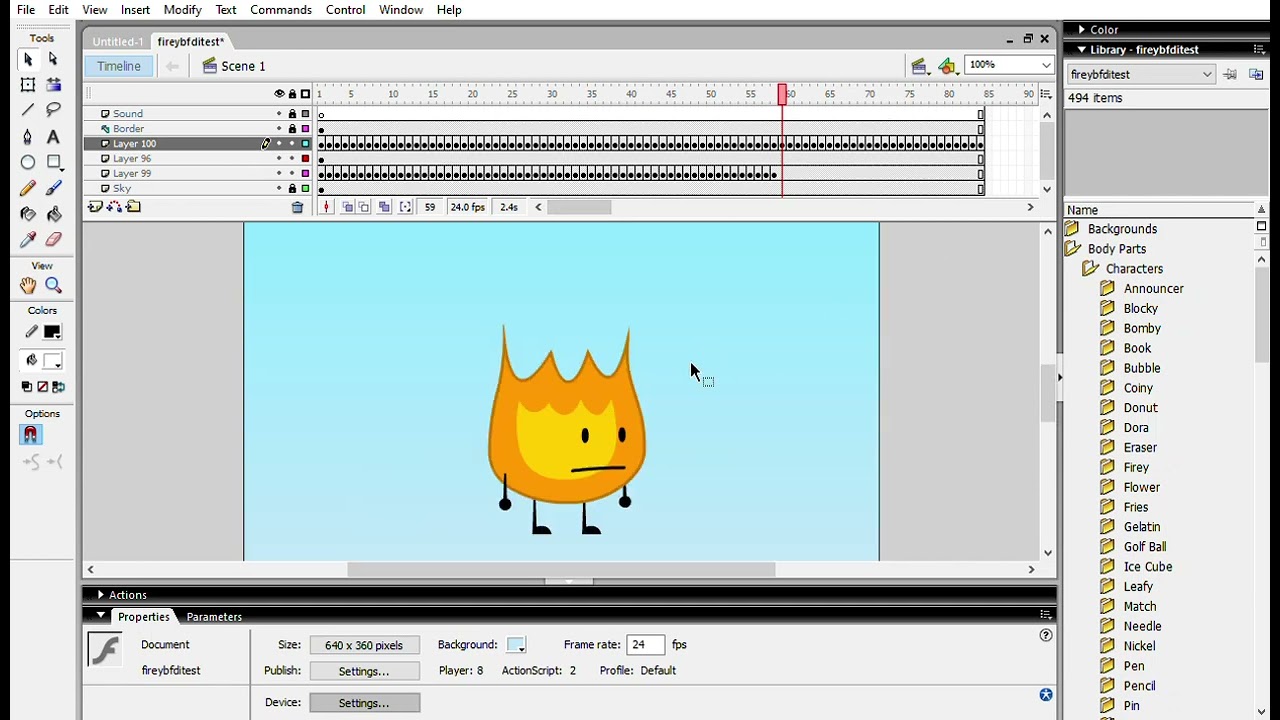Image resolution: width=1280 pixels, height=720 pixels.
Task: Switch to the Zoom magnifier tool
Action: (x=53, y=286)
